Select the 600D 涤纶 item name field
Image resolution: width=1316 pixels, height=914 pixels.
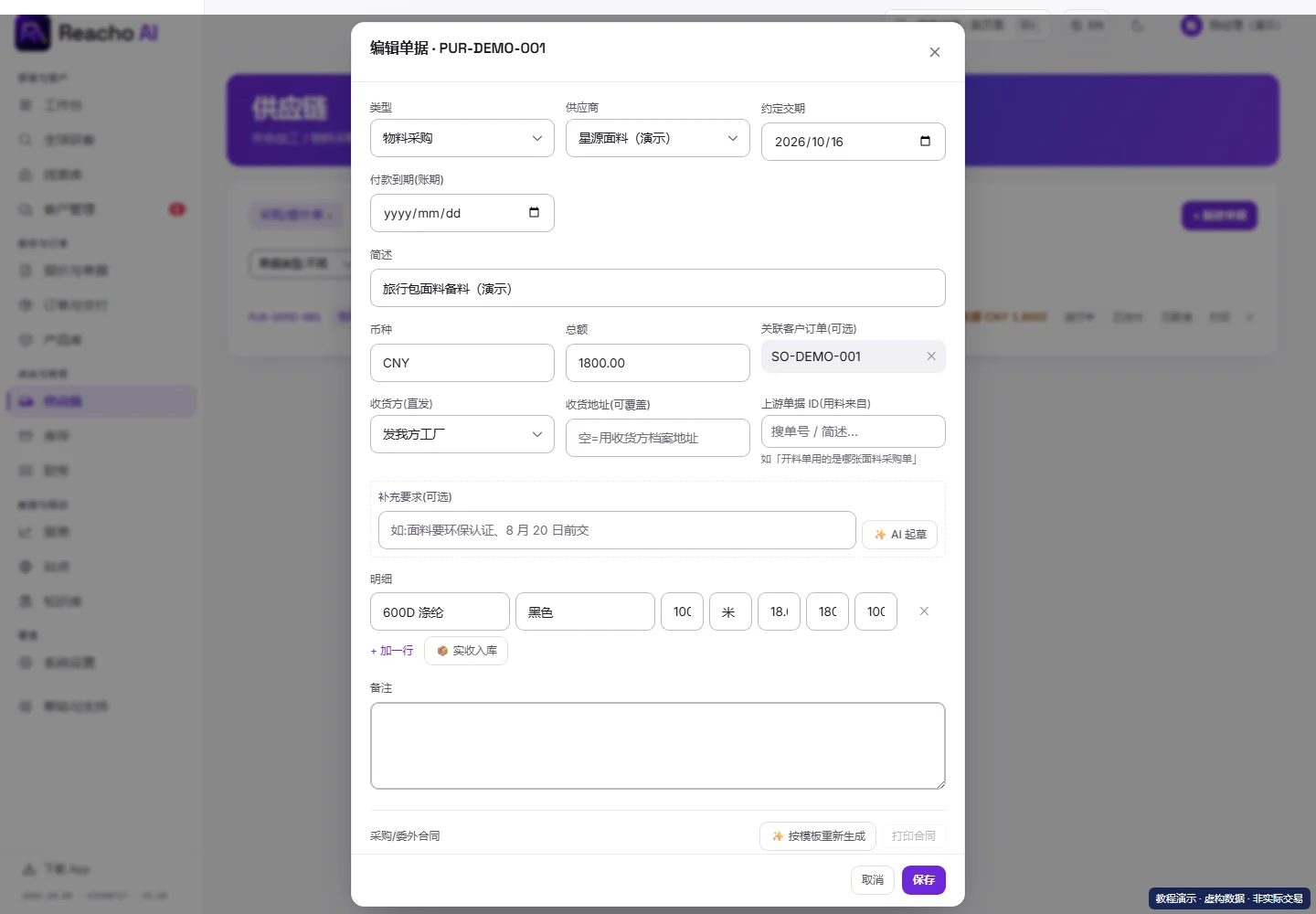click(440, 611)
